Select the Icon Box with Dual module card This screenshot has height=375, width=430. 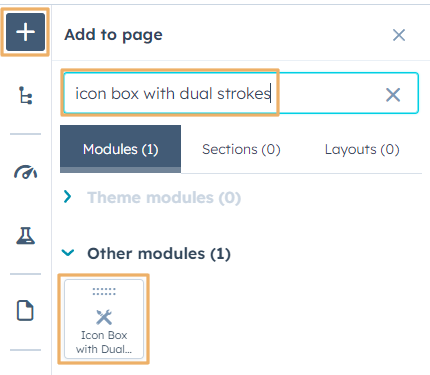pyautogui.click(x=104, y=319)
